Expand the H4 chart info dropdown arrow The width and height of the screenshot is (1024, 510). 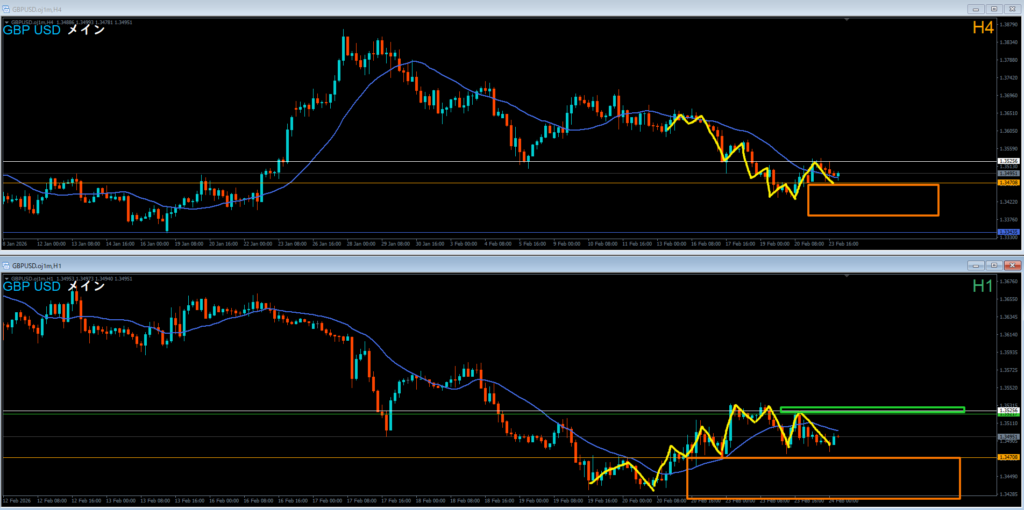click(6, 20)
